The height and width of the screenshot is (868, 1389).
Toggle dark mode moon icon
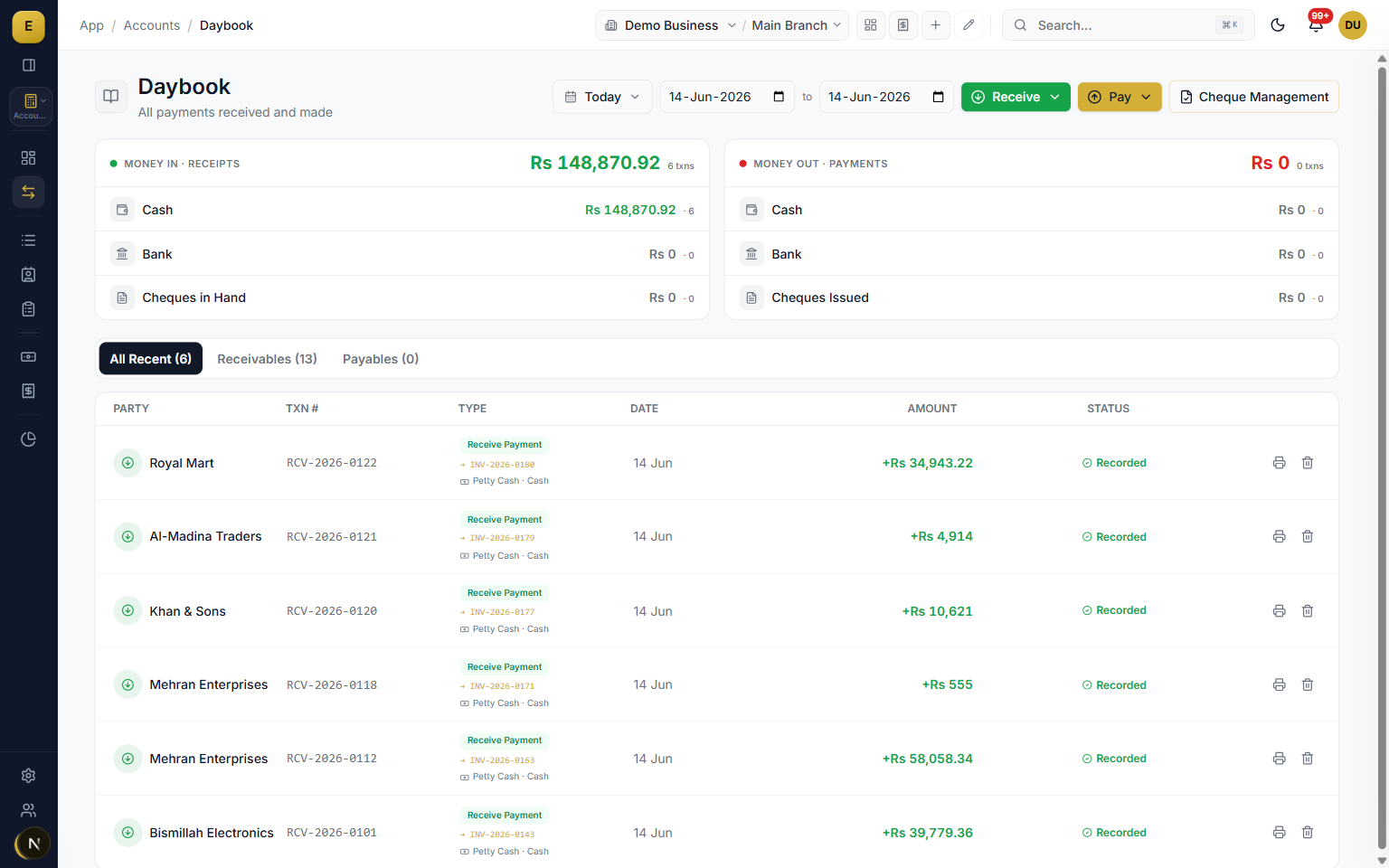pos(1278,25)
